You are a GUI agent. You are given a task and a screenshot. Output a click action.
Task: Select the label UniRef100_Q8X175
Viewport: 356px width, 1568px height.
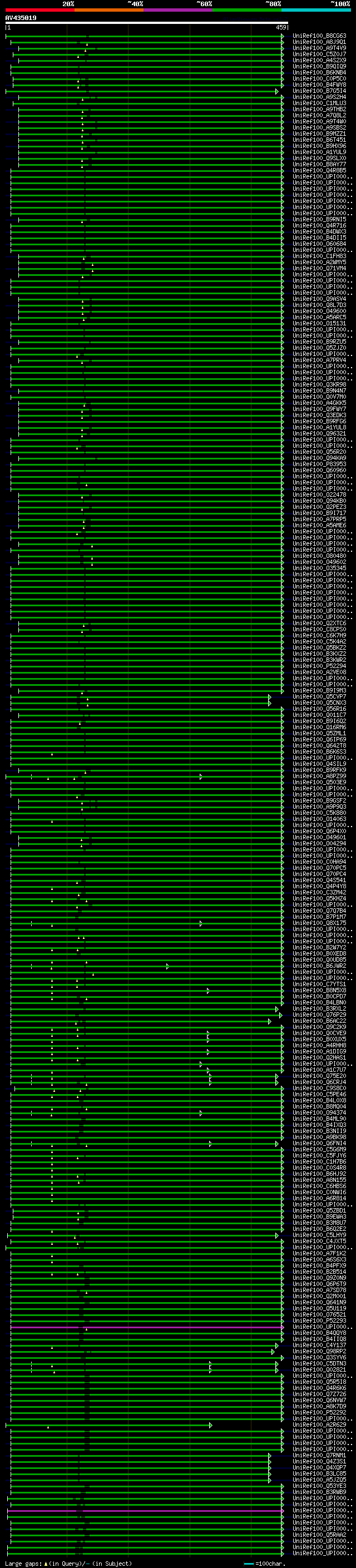[319, 923]
